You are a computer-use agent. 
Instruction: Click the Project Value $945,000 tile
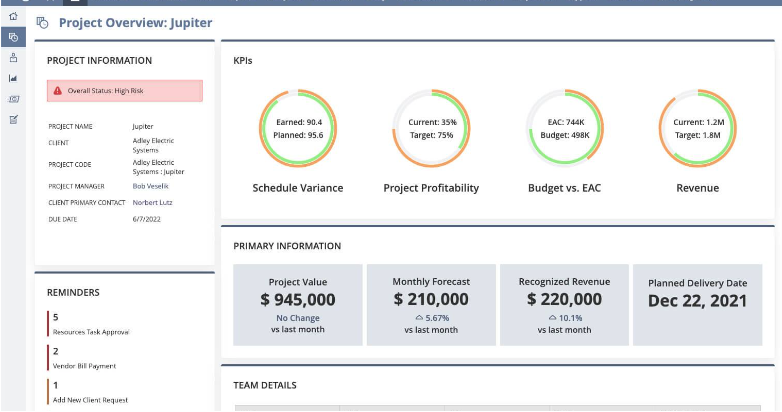[x=298, y=305]
